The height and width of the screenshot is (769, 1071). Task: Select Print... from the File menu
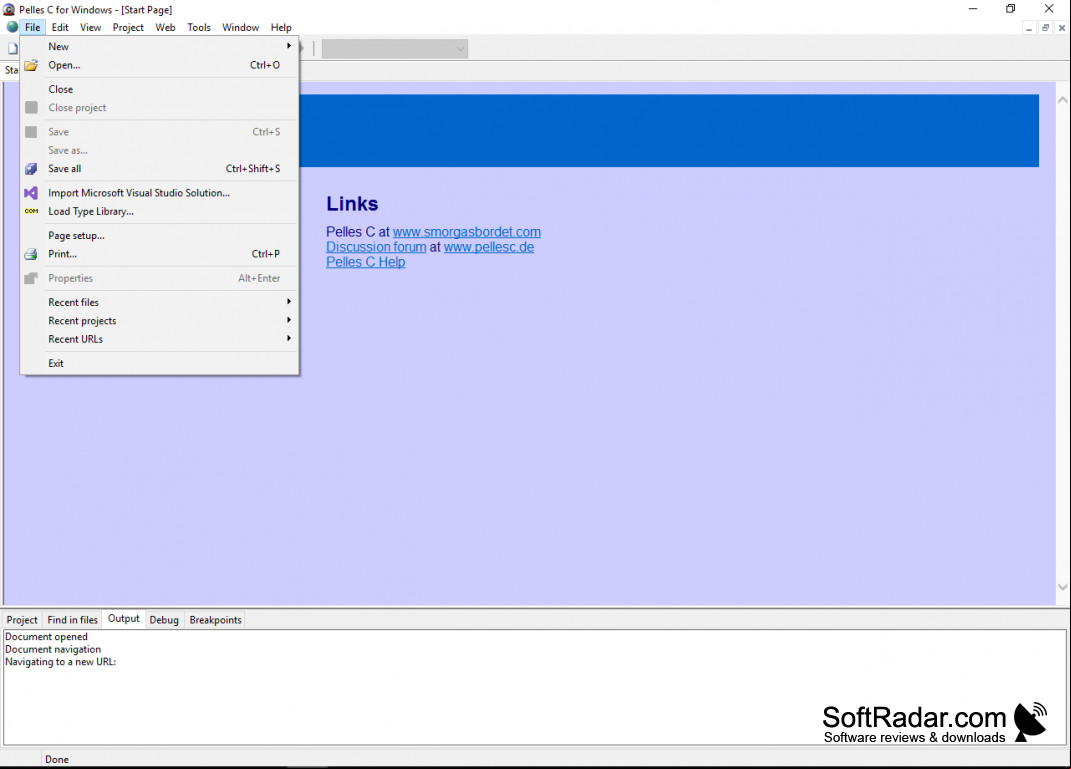click(160, 254)
